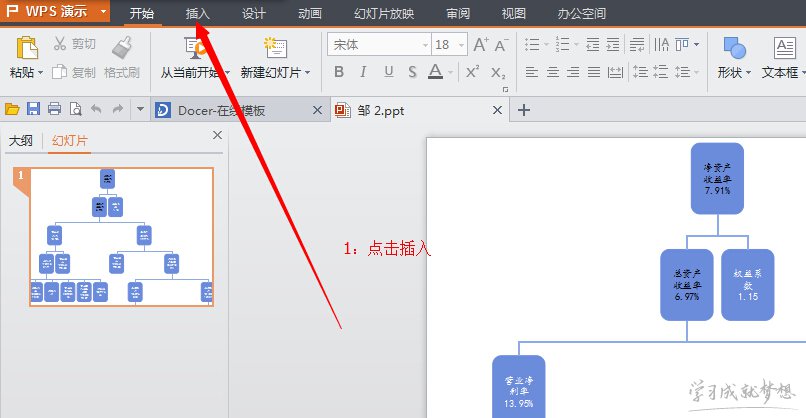Select the 总资产收益率 6.97% box

tap(687, 285)
